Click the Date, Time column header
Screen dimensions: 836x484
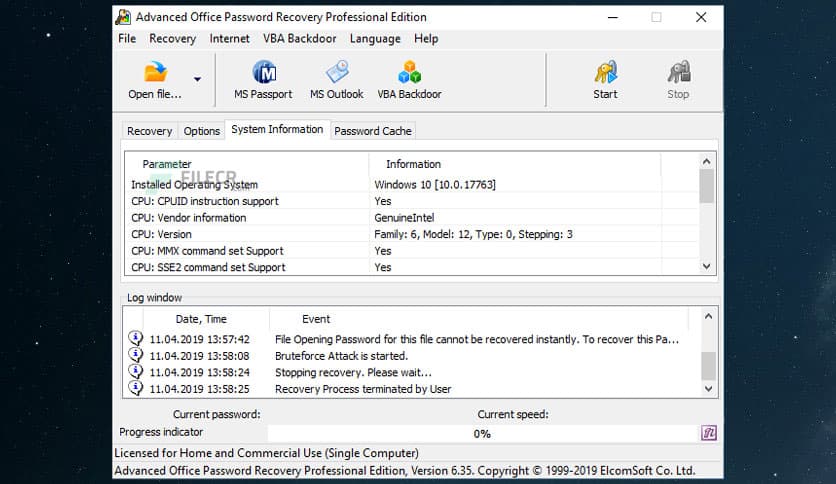click(x=201, y=319)
